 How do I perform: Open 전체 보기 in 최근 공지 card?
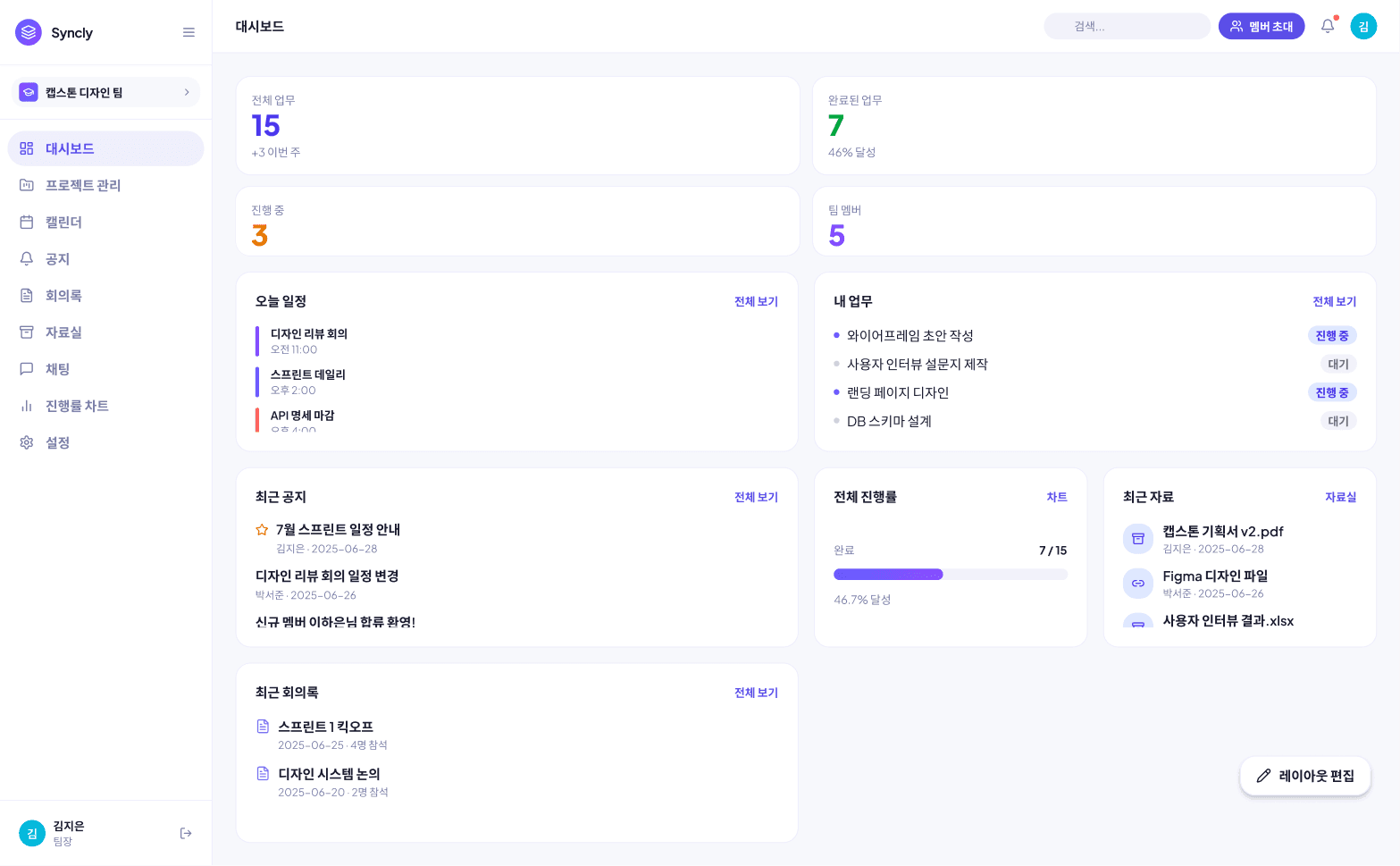(756, 497)
